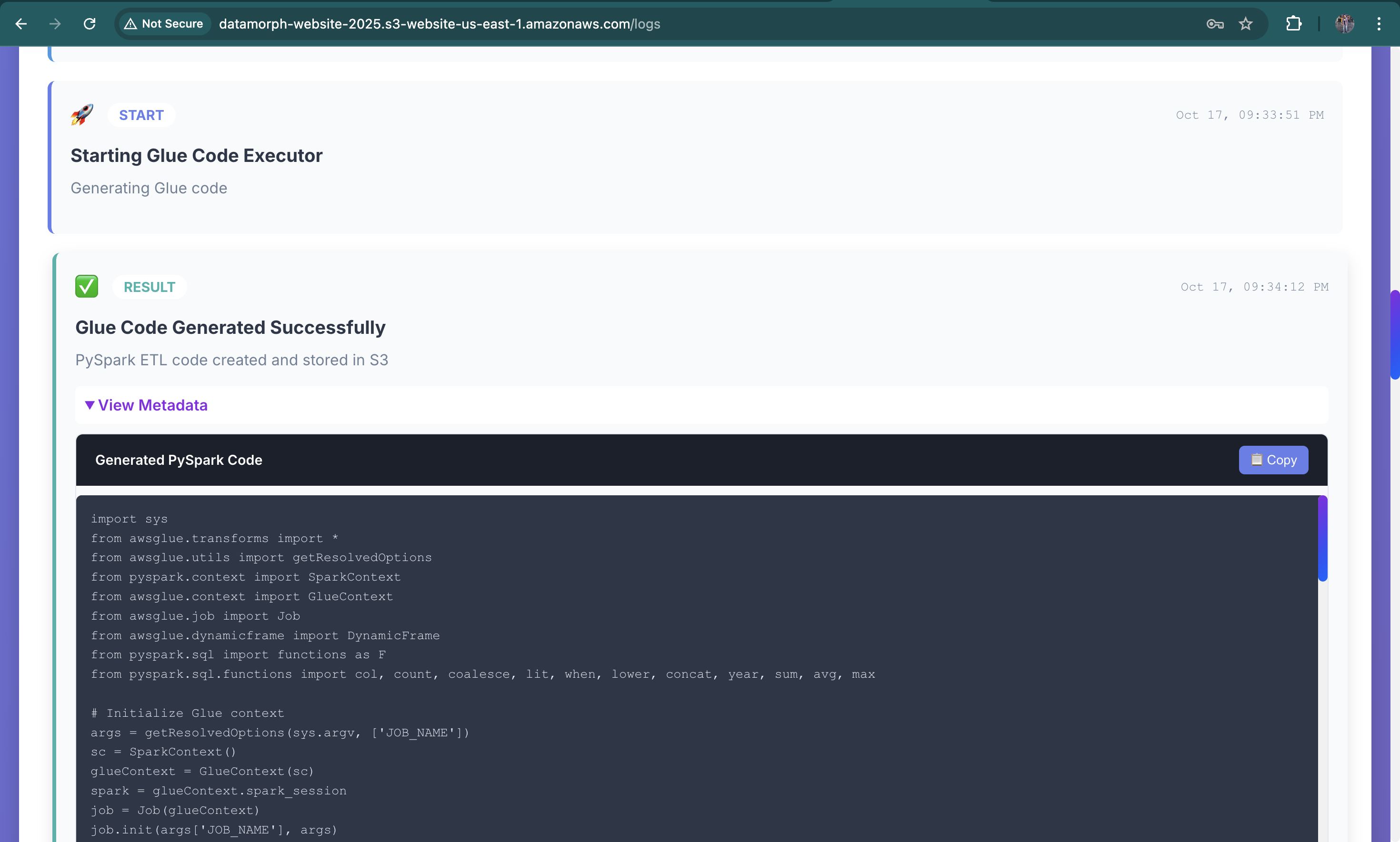Reload the page
This screenshot has width=1400, height=842.
coord(90,24)
